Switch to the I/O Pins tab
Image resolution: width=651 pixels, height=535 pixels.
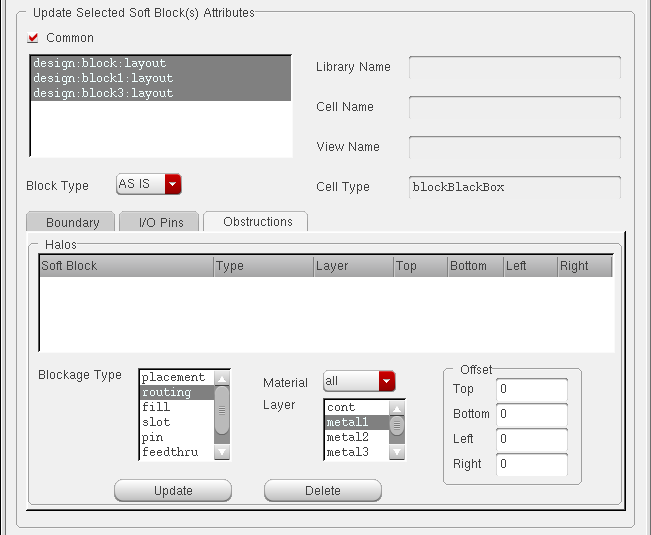158,222
